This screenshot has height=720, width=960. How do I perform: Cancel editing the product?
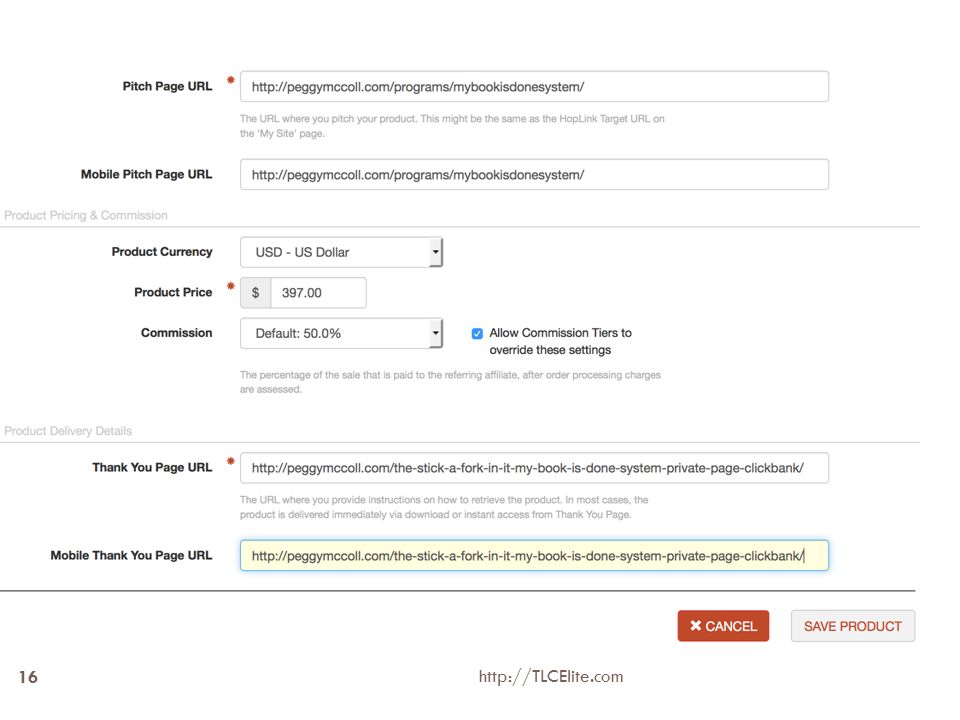pyautogui.click(x=723, y=626)
